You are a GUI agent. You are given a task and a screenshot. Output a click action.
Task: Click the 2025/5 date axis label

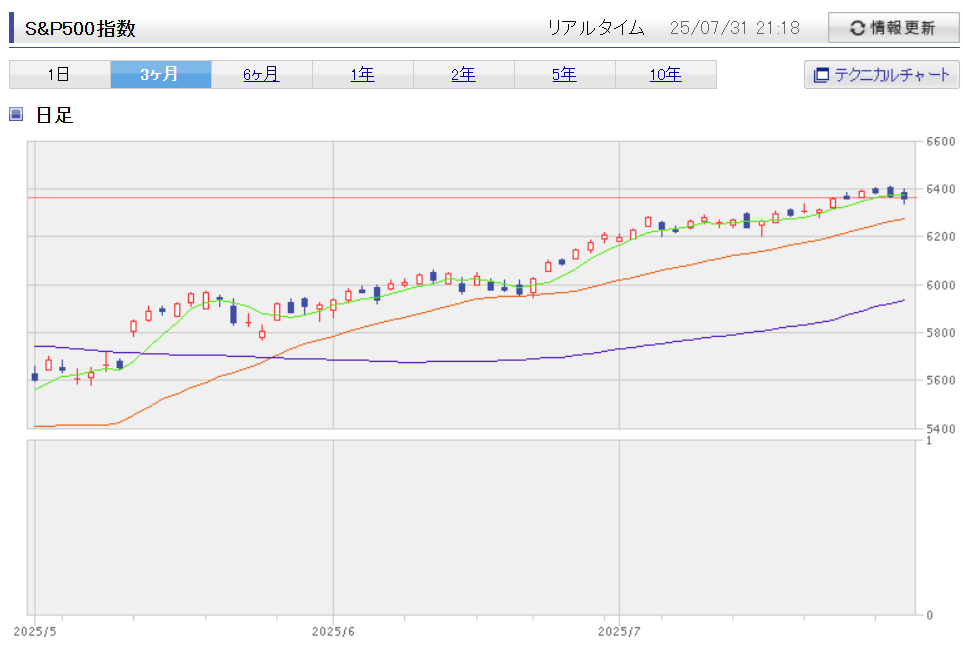pos(35,632)
